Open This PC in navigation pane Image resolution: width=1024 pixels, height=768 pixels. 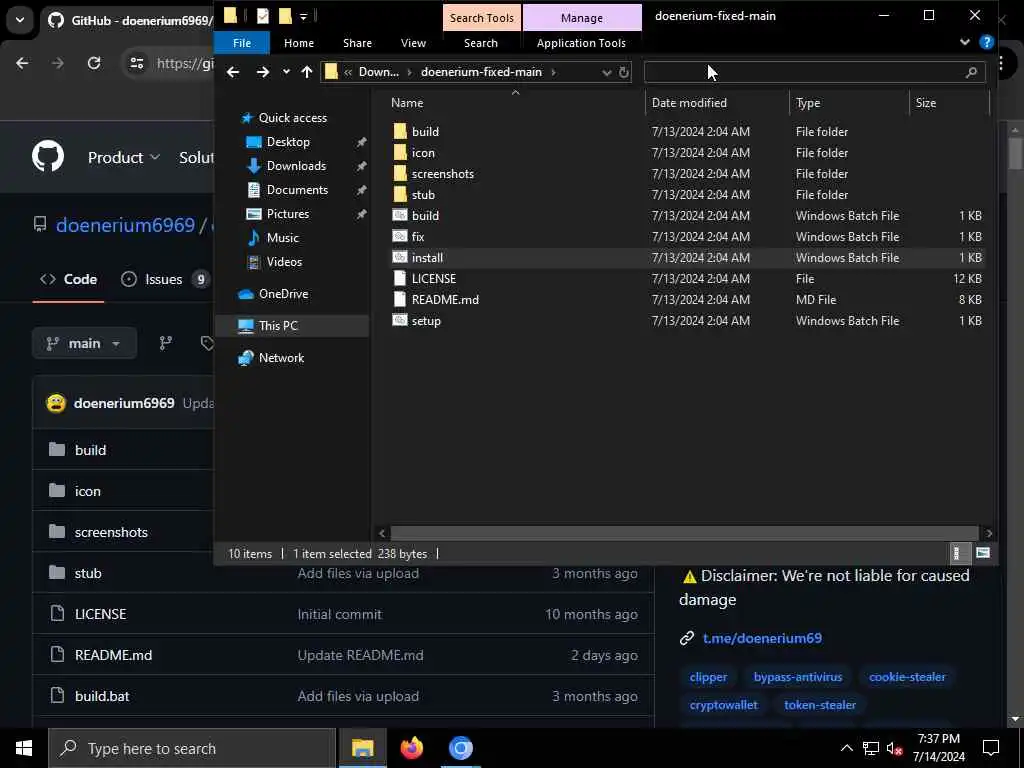[278, 325]
